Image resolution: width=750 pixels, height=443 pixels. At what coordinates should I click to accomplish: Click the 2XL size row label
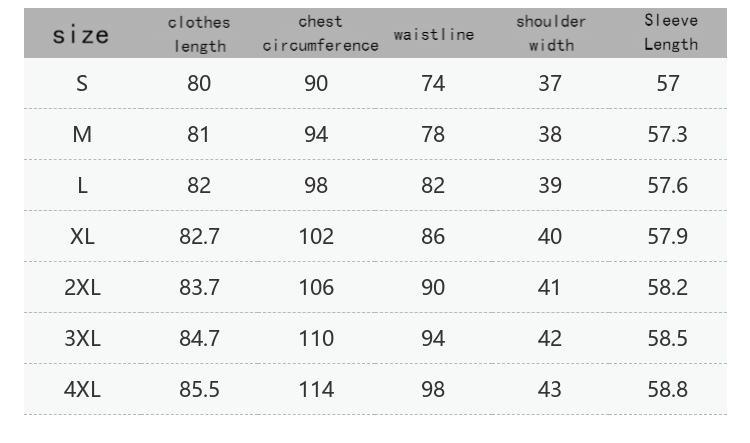[x=82, y=287]
